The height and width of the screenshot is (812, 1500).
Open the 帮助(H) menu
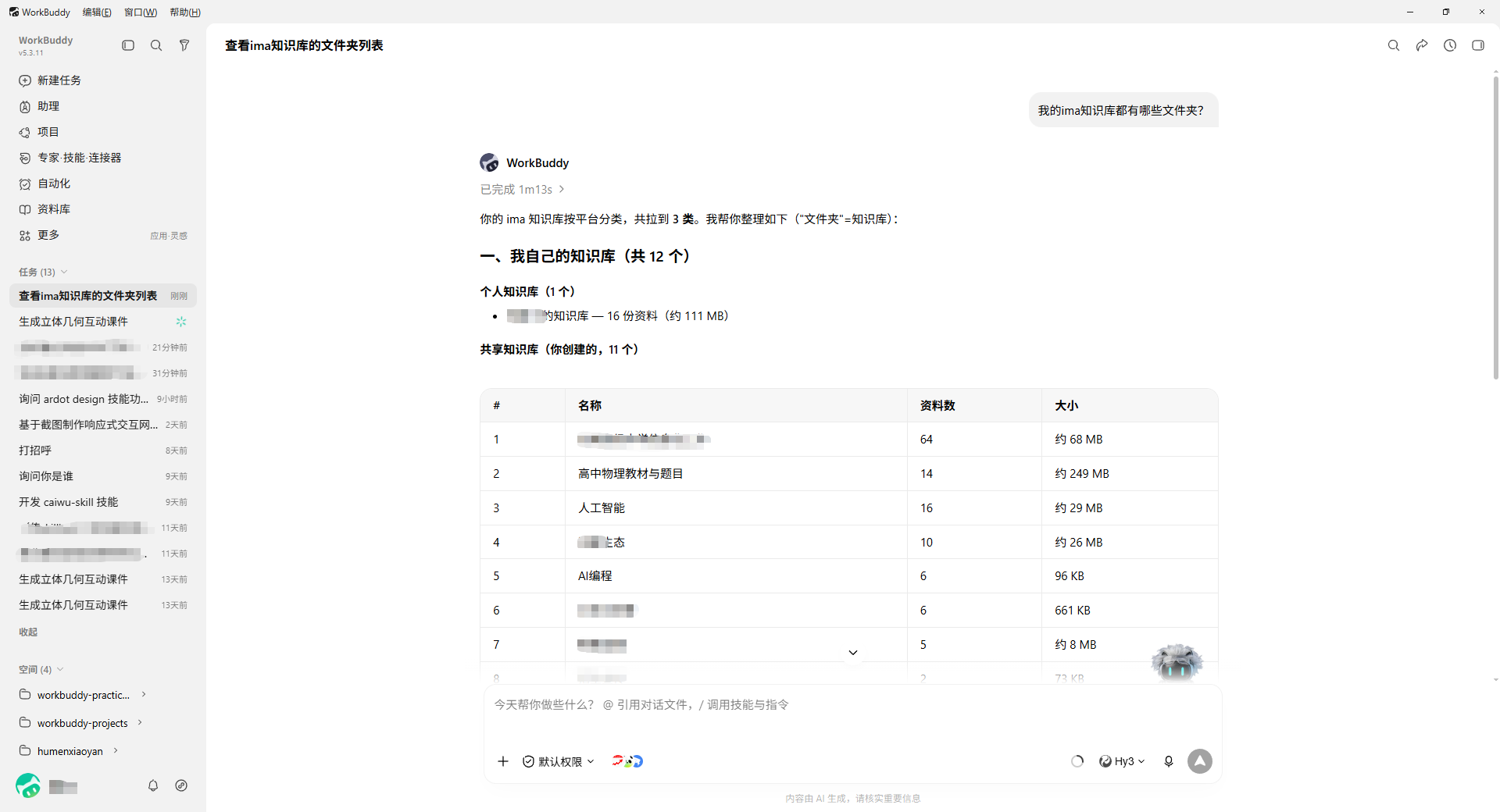coord(185,12)
